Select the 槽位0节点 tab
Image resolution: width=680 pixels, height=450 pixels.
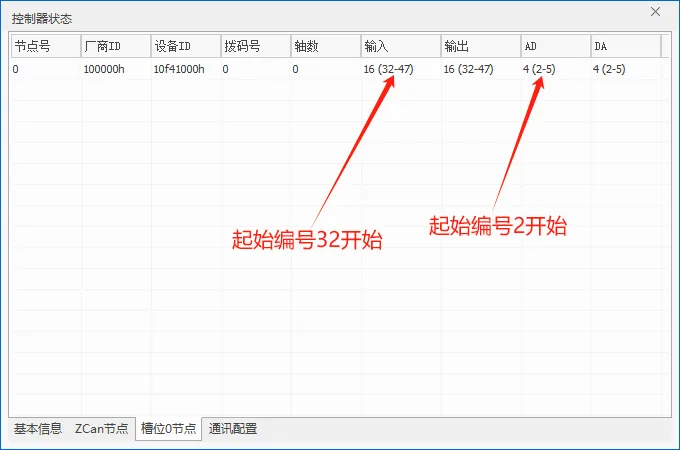[168, 429]
